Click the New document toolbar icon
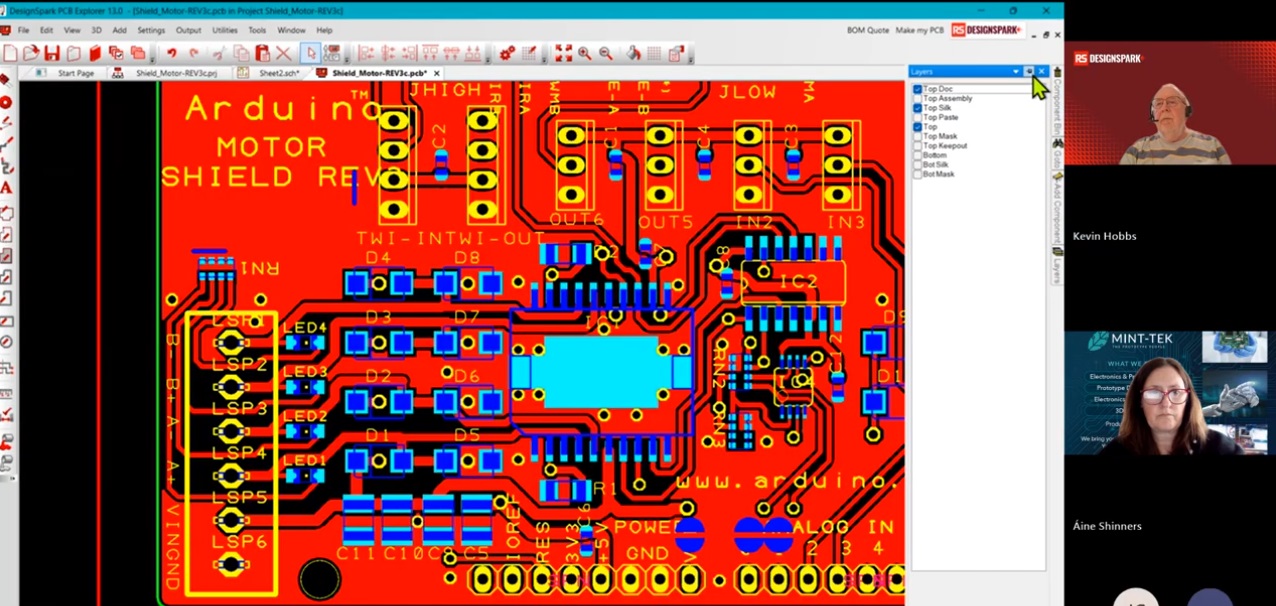The height and width of the screenshot is (606, 1276). tap(11, 53)
